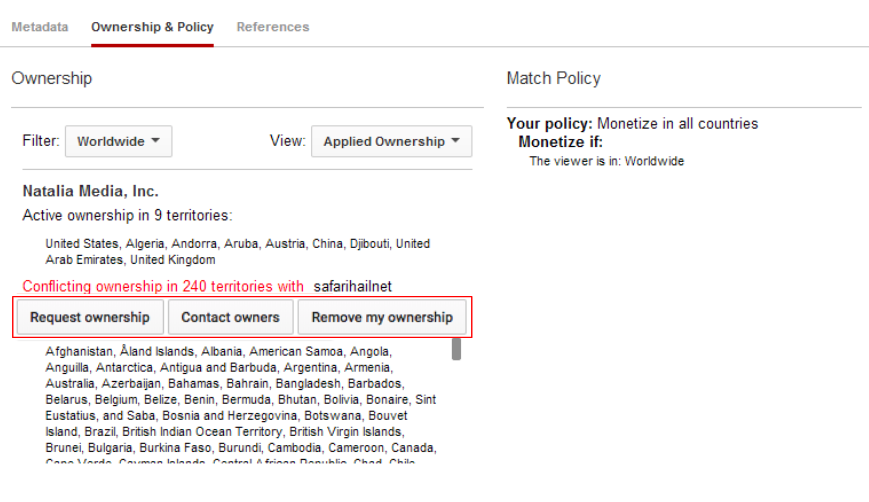Expand the Applied Ownership view dropdown

pos(392,141)
